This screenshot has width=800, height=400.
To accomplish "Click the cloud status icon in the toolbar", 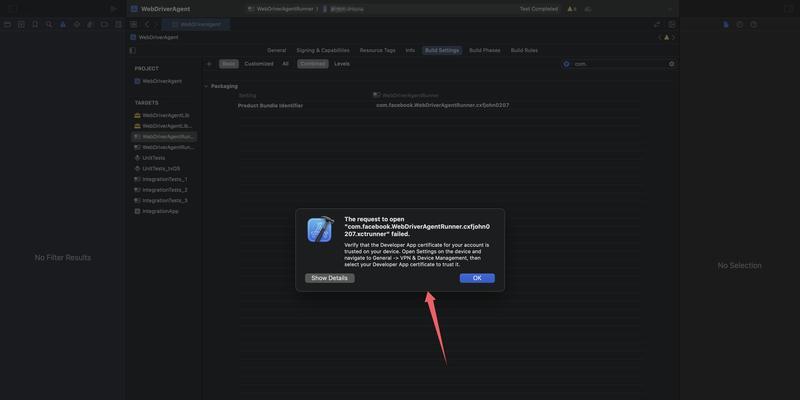I will point(588,9).
